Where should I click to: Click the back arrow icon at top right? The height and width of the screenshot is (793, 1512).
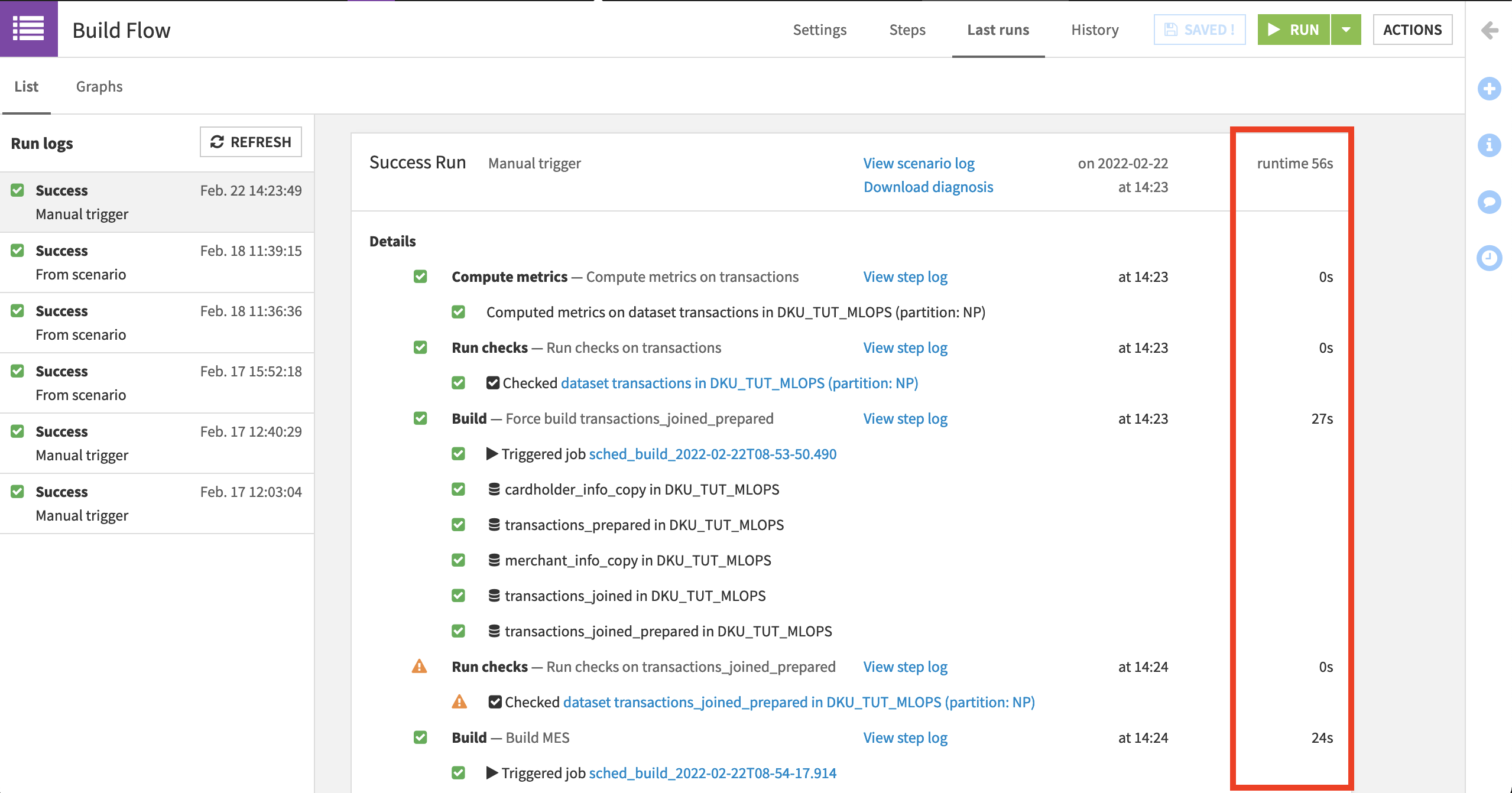[1489, 30]
